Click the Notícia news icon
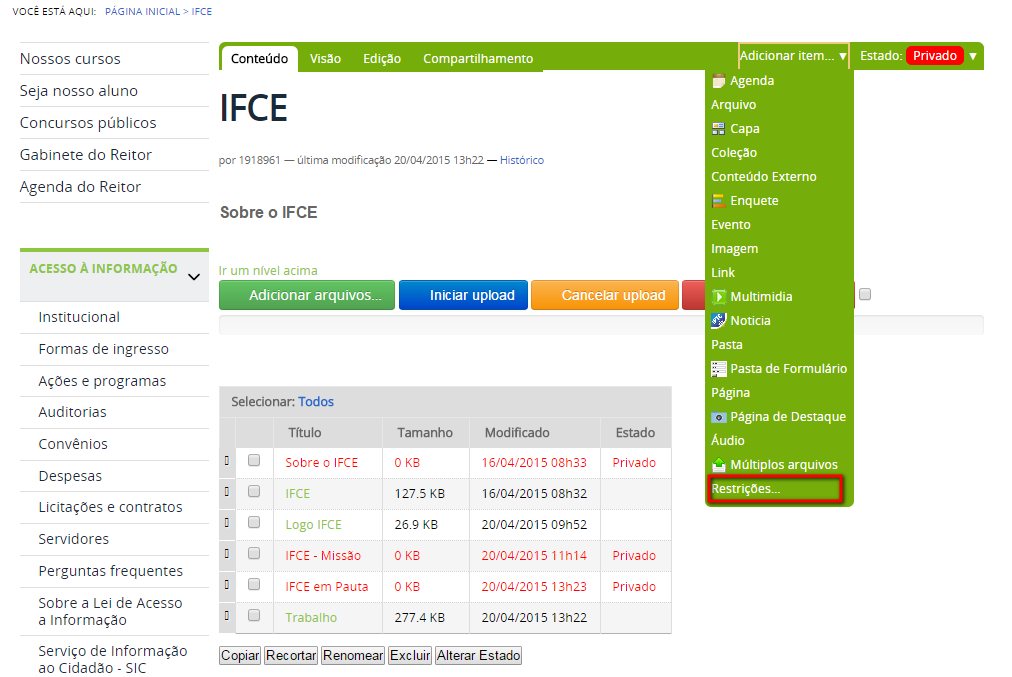 [718, 321]
